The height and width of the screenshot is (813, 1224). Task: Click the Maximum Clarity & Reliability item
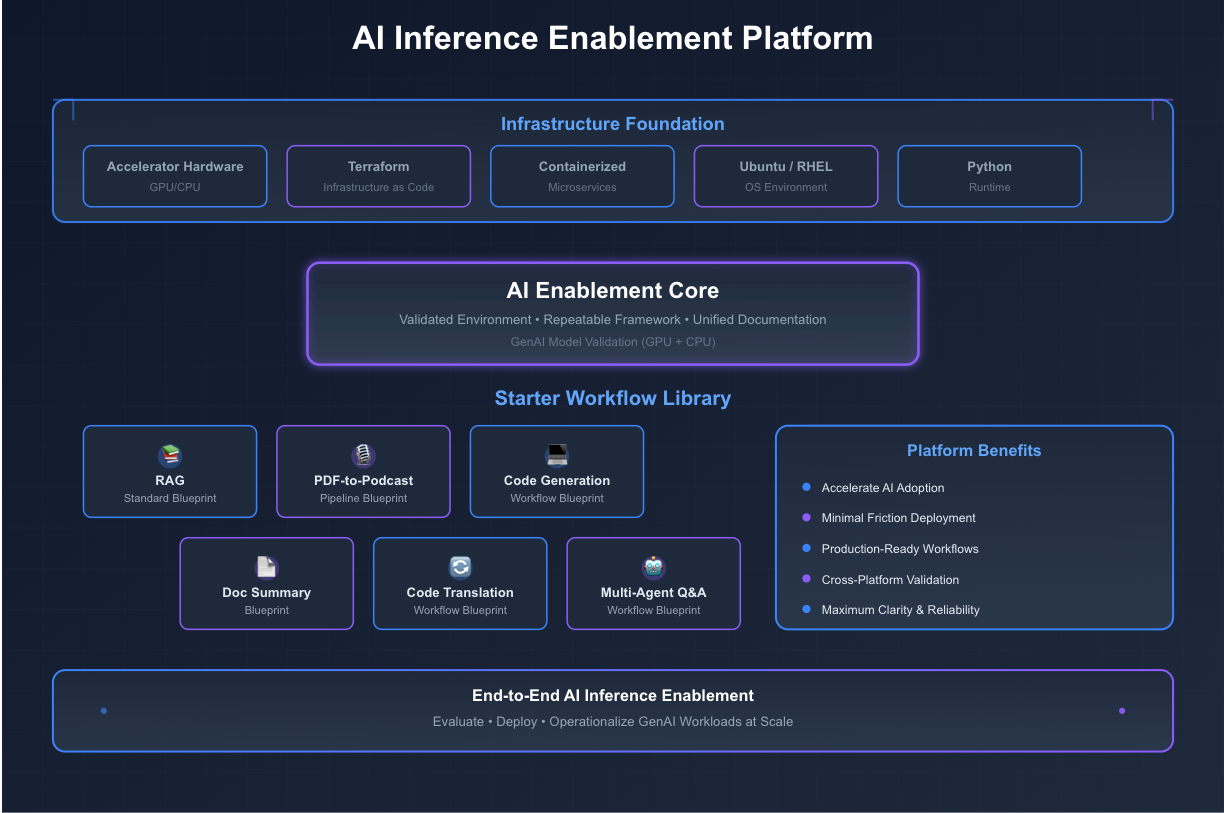pos(900,610)
